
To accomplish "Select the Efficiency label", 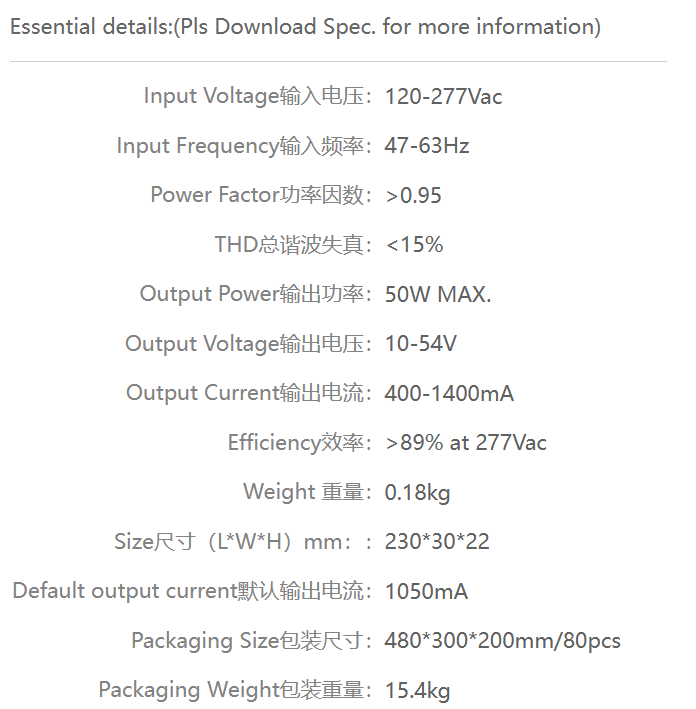I will point(300,443).
